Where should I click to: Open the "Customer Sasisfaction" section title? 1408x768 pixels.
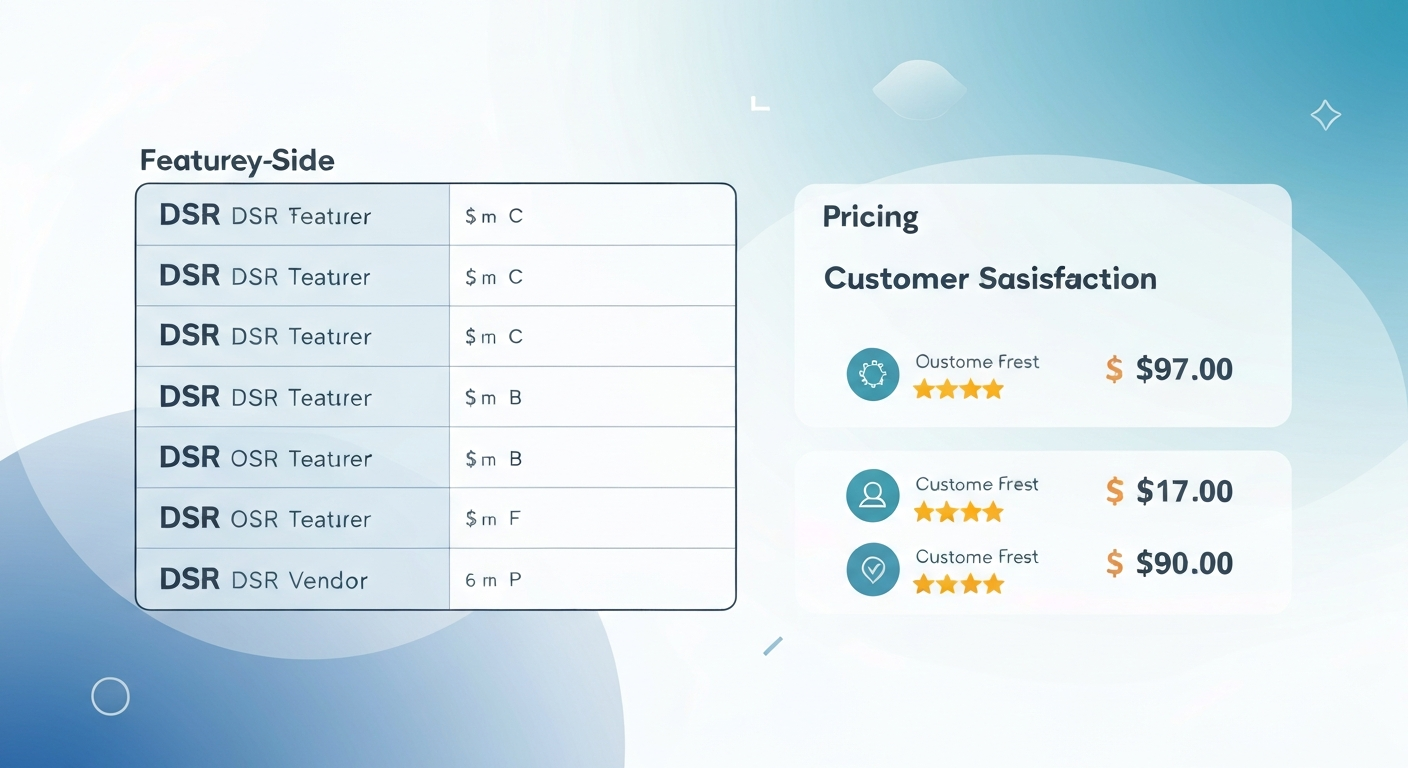[990, 278]
